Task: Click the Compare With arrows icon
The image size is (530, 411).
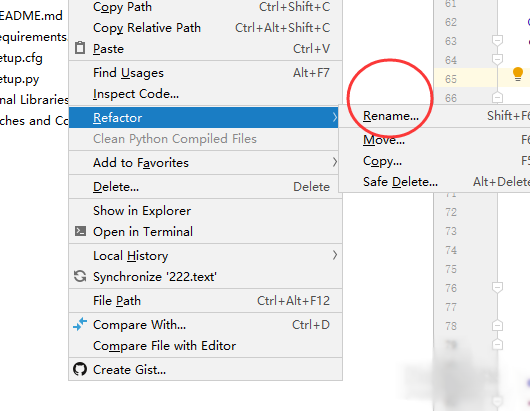Action: click(80, 324)
